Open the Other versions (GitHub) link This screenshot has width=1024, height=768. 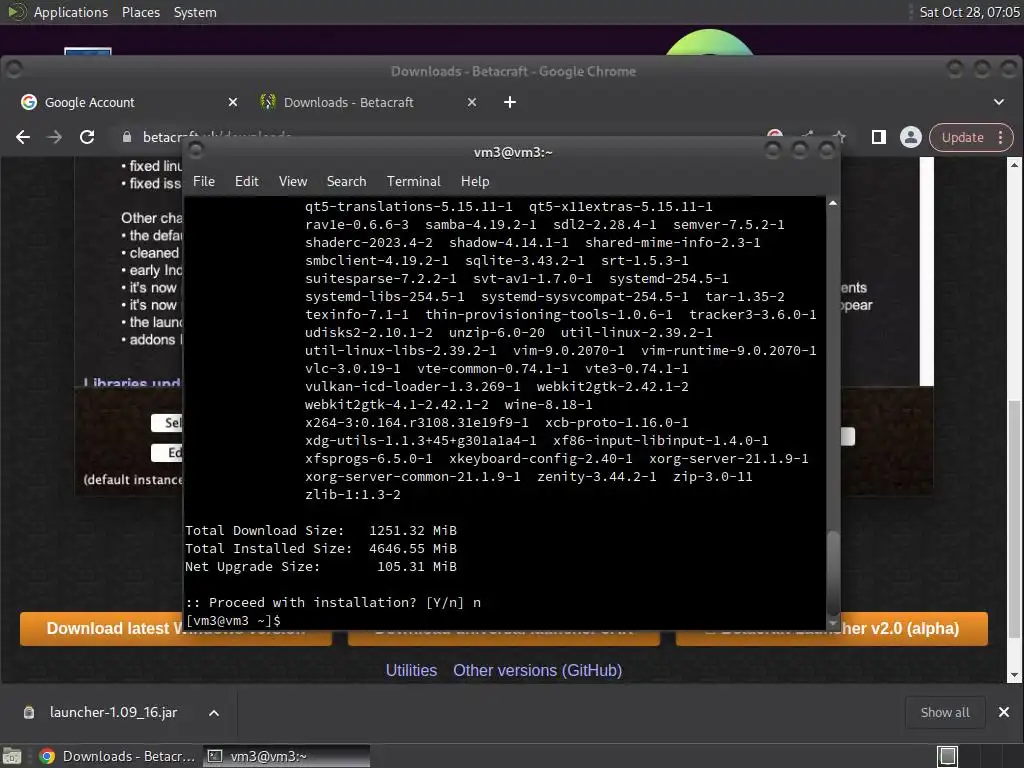pyautogui.click(x=537, y=671)
